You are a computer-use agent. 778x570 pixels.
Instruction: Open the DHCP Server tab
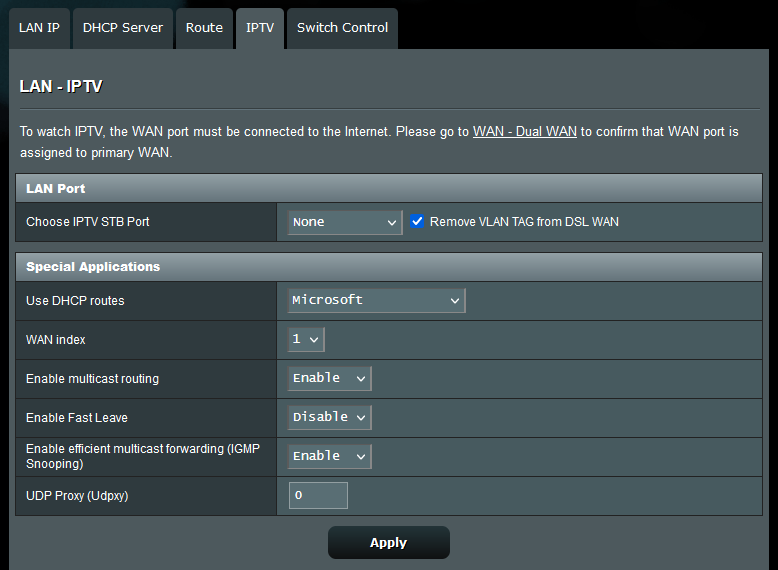tap(122, 28)
